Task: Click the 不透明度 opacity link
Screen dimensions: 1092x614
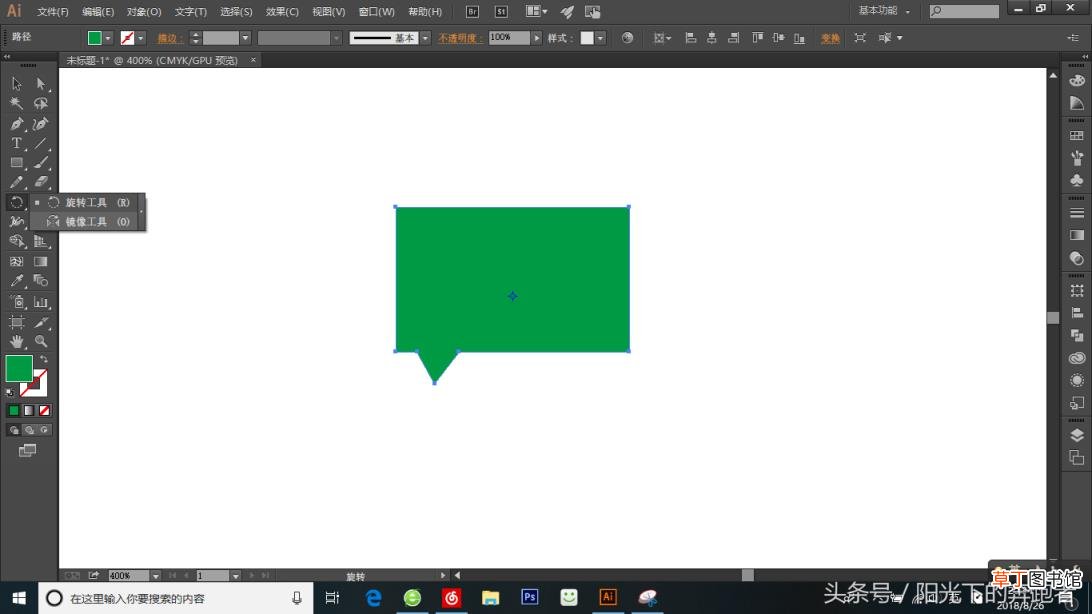Action: point(458,38)
